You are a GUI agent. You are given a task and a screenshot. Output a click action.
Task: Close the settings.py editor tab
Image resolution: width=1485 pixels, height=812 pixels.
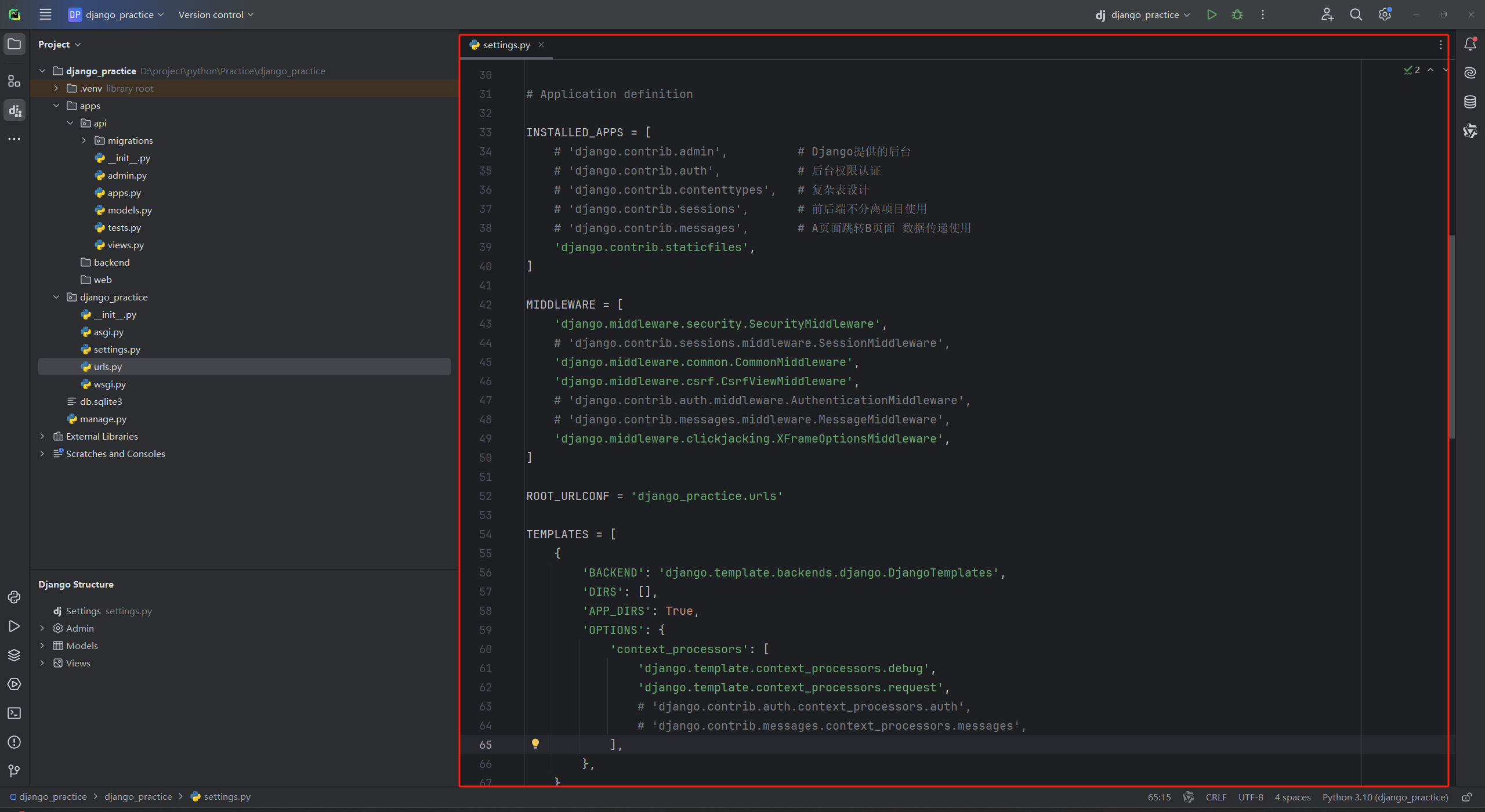541,45
